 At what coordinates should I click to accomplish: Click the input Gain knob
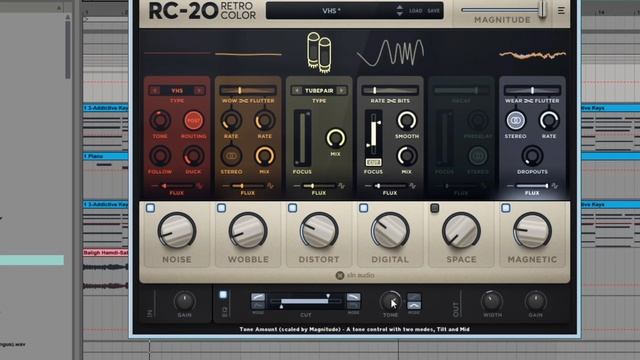pyautogui.click(x=184, y=301)
